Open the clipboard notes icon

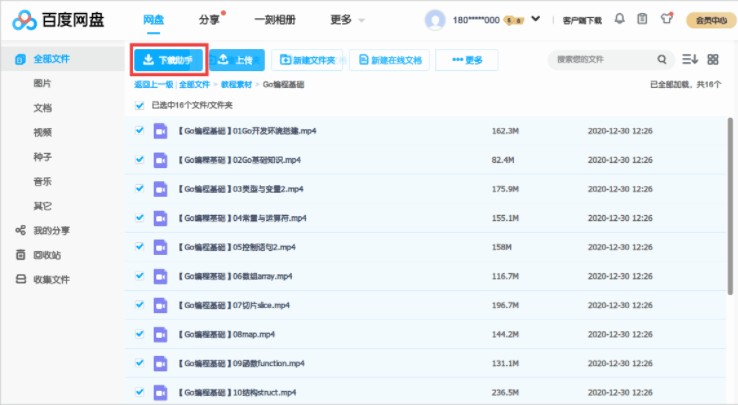pyautogui.click(x=642, y=19)
